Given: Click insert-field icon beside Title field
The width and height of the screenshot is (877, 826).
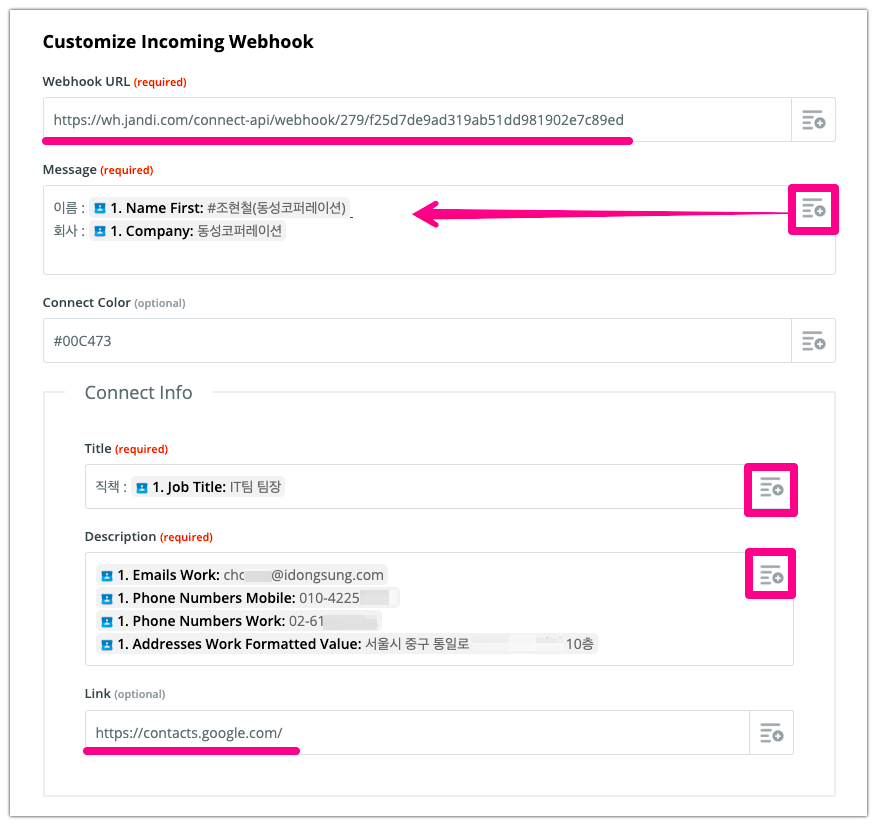Looking at the screenshot, I should [x=771, y=487].
